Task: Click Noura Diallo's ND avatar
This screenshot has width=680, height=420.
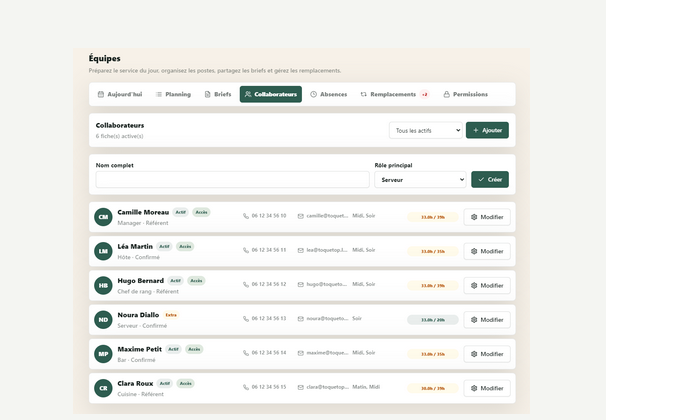Action: [103, 320]
